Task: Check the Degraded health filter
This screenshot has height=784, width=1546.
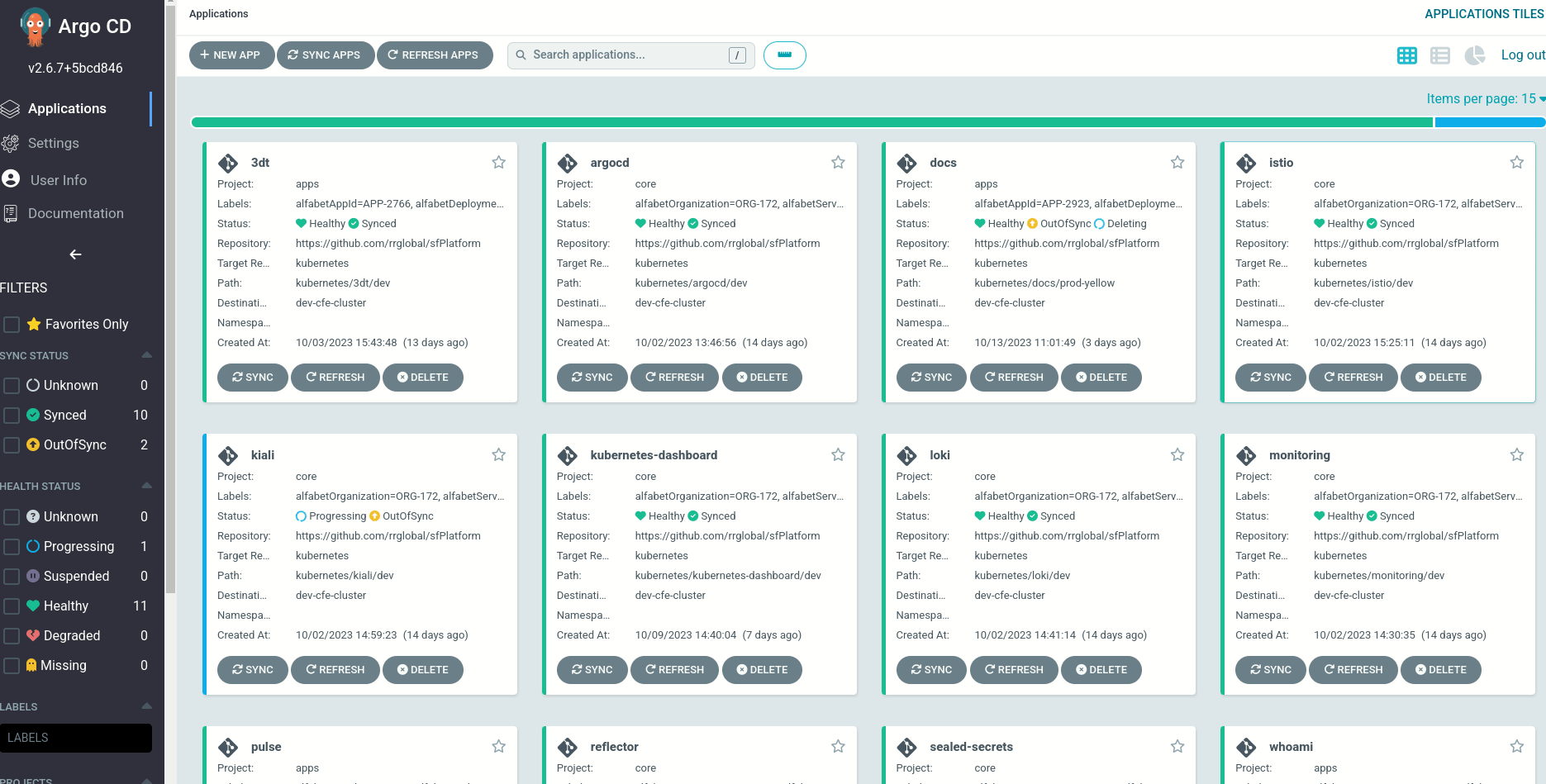Action: 12,636
